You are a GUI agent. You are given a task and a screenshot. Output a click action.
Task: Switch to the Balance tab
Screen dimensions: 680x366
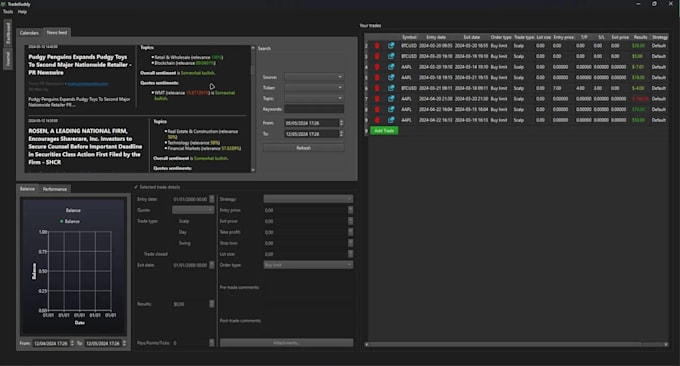[27, 189]
